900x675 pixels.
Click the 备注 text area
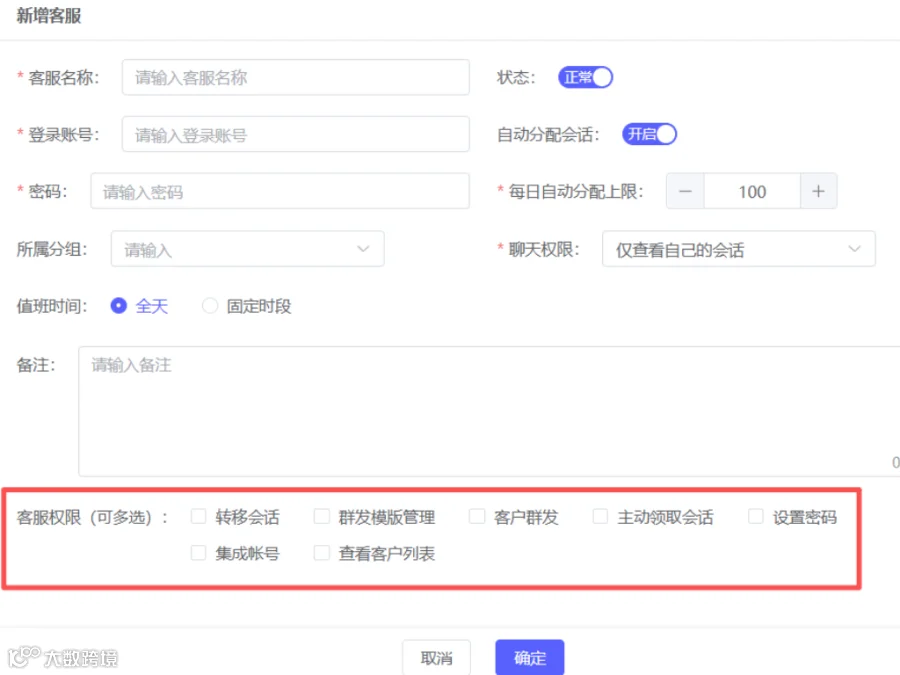tap(489, 411)
